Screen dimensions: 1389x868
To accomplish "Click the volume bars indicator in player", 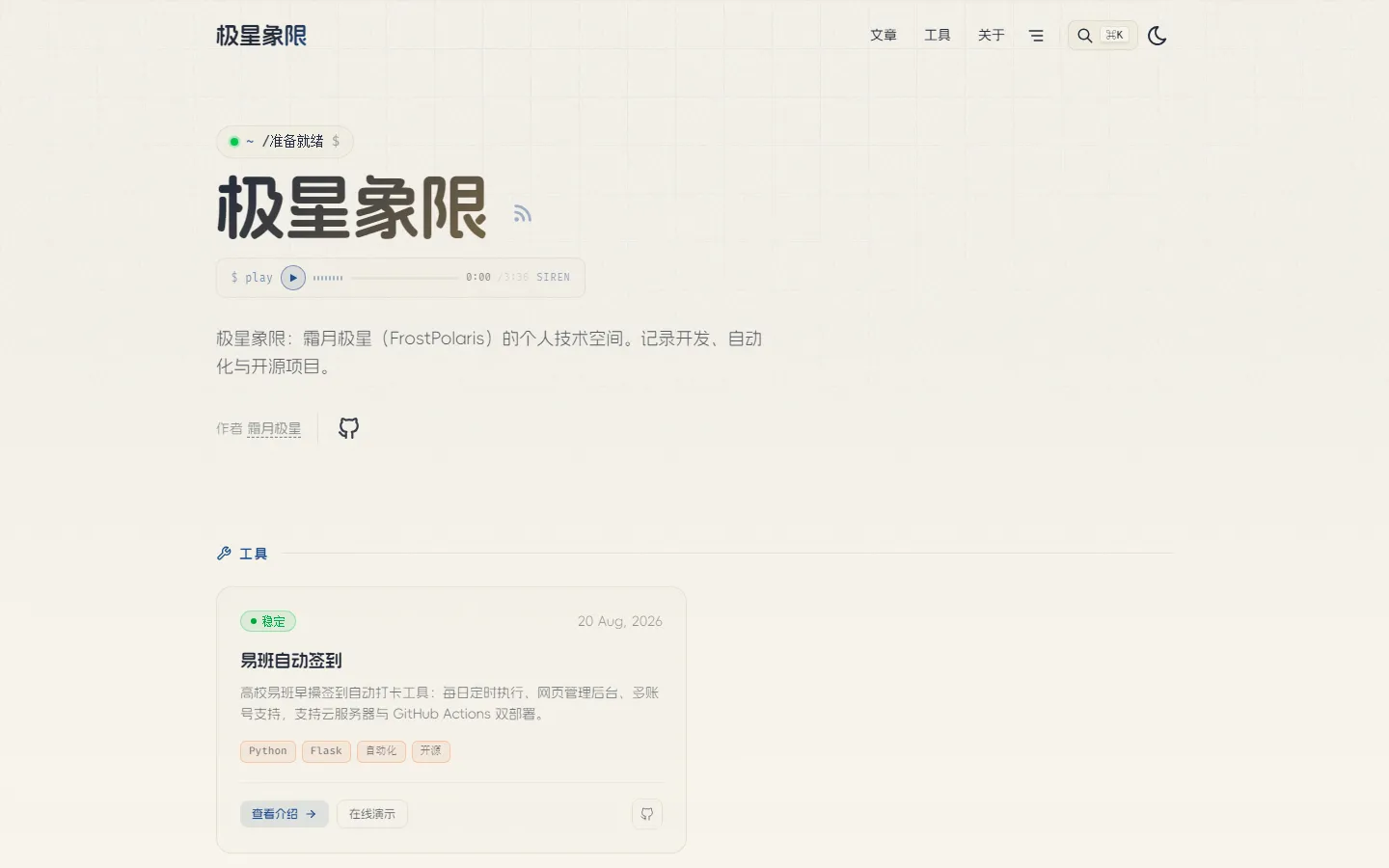I will [328, 278].
